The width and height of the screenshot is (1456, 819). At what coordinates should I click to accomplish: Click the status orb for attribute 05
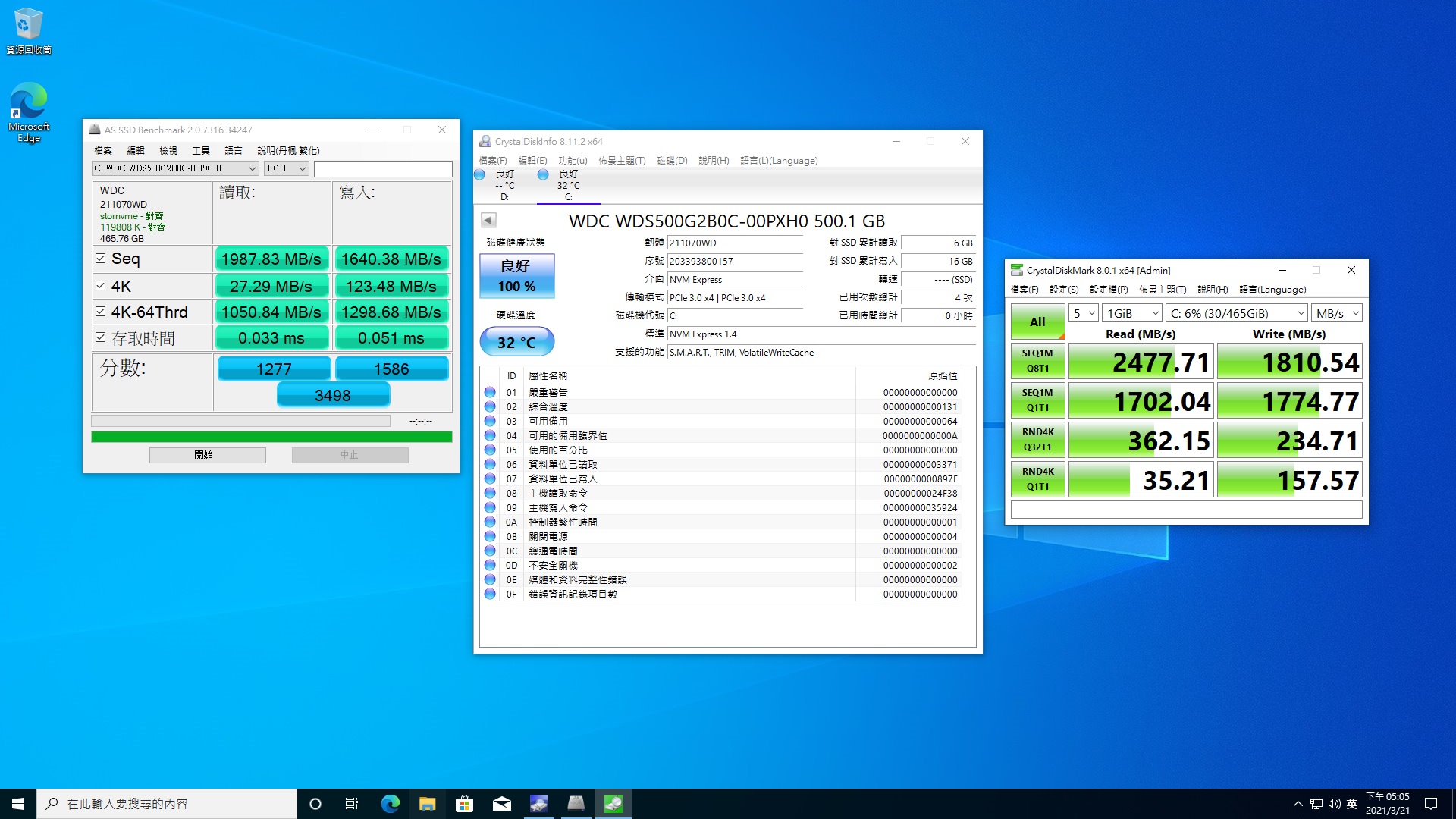(x=490, y=450)
